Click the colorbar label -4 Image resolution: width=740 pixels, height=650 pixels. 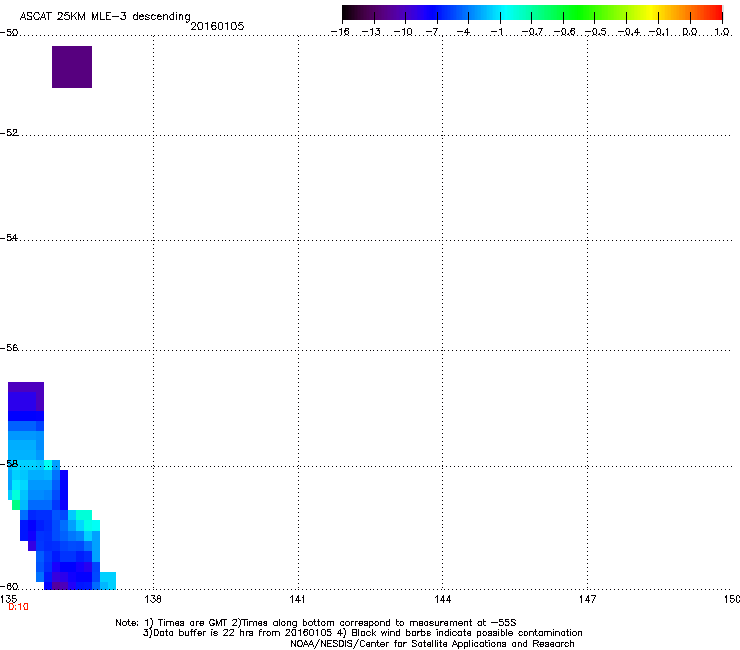tap(463, 32)
